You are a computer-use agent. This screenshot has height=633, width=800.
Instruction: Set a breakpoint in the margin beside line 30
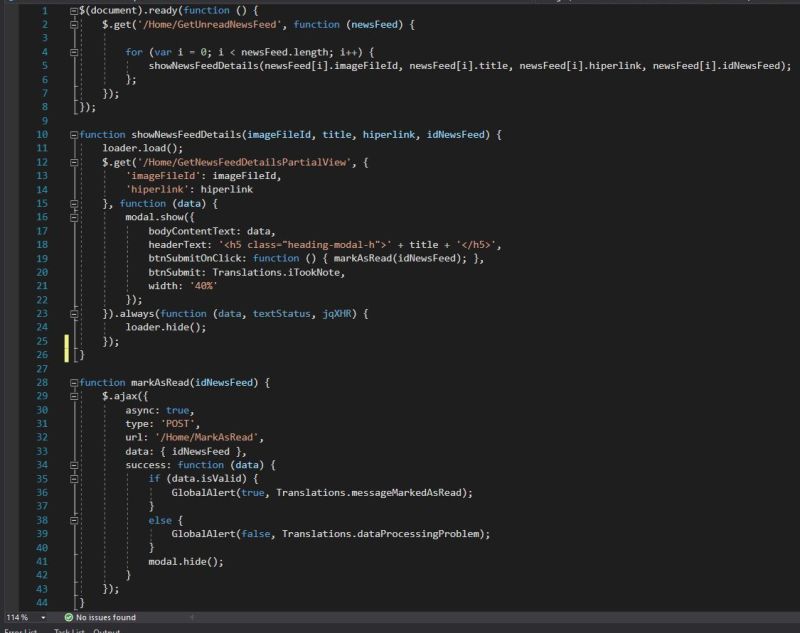(x=10, y=409)
